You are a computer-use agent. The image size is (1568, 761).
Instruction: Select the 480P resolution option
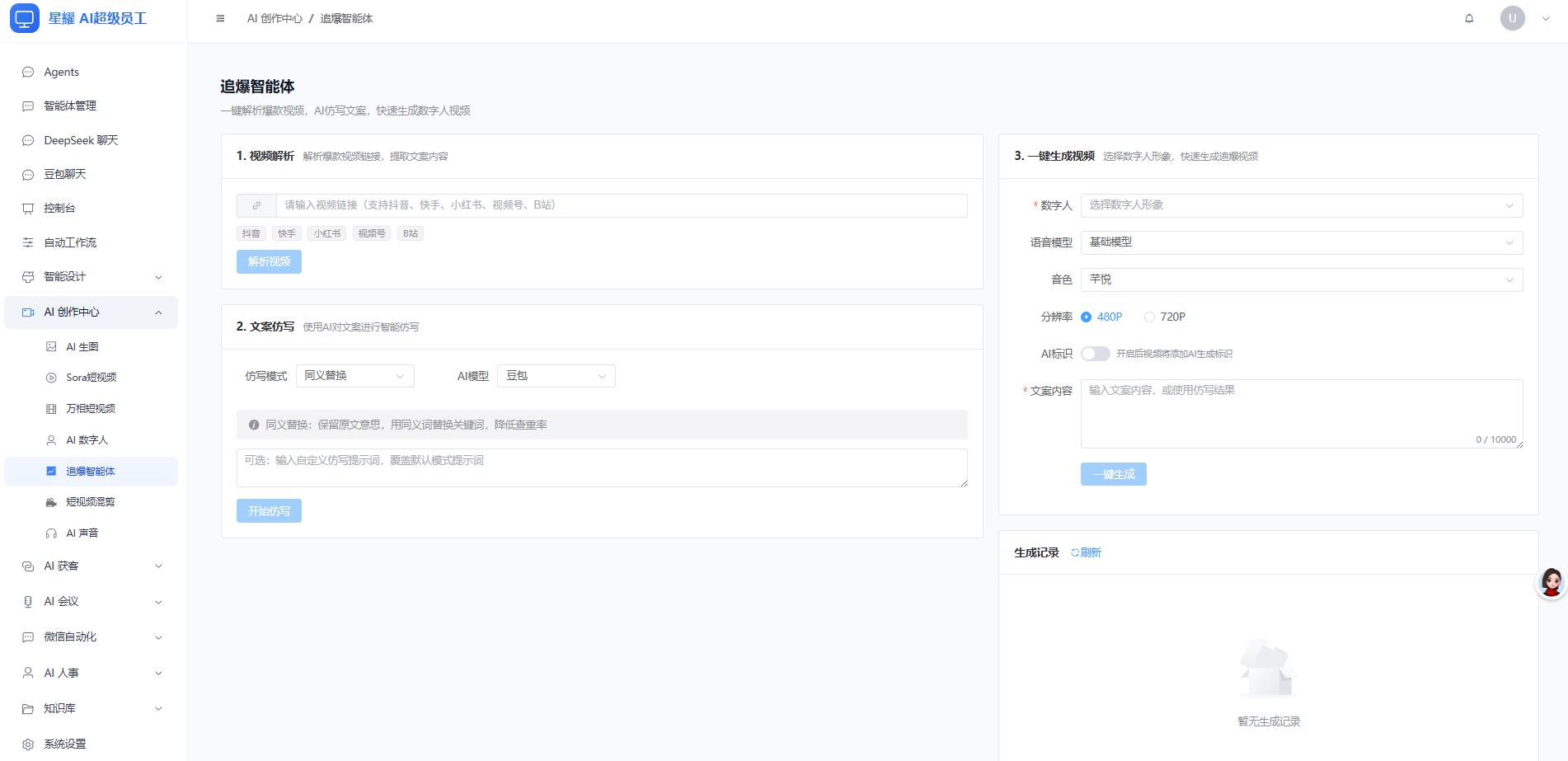click(1086, 317)
